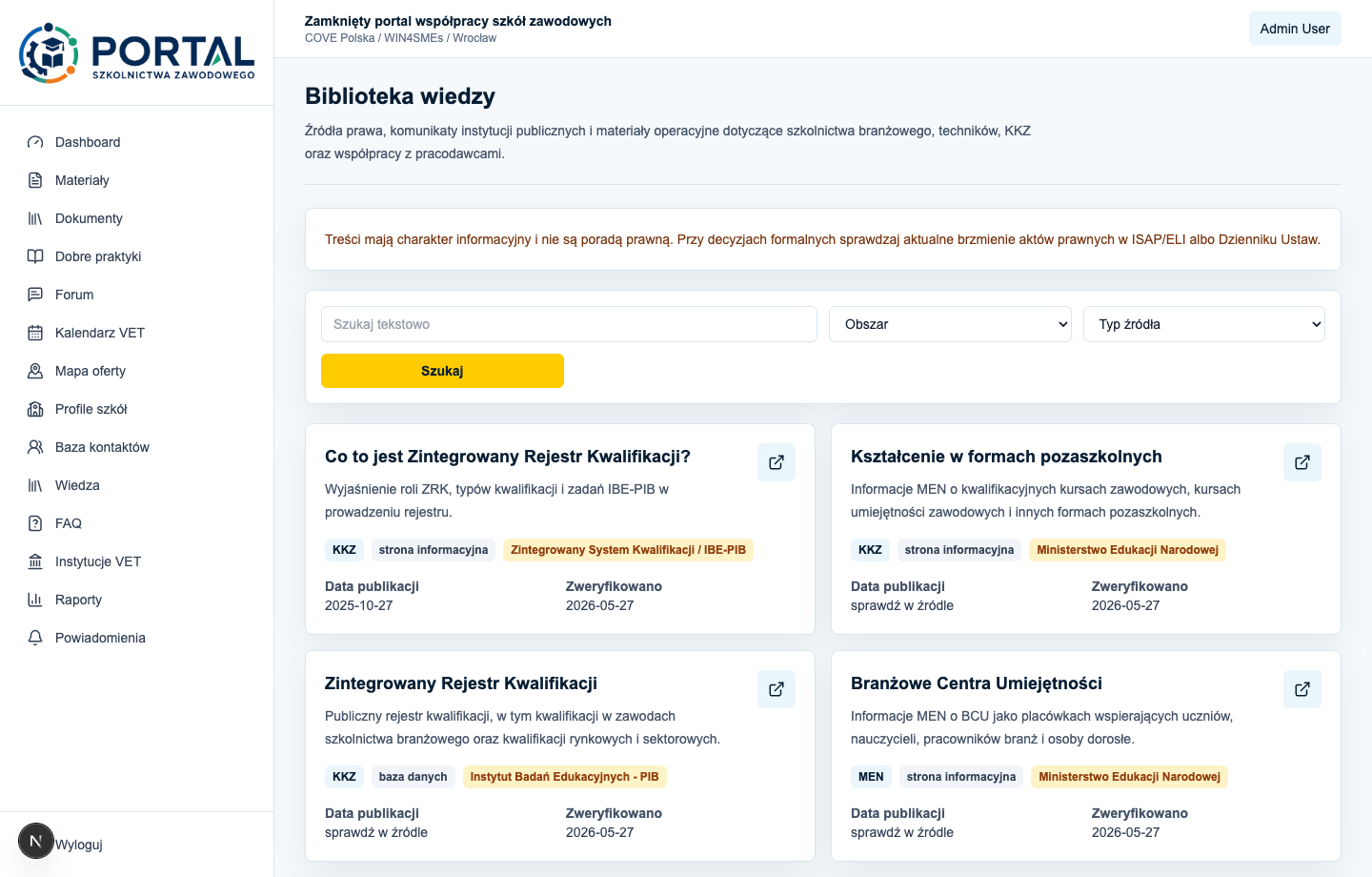Expand the Obszar dropdown filter

pyautogui.click(x=950, y=324)
